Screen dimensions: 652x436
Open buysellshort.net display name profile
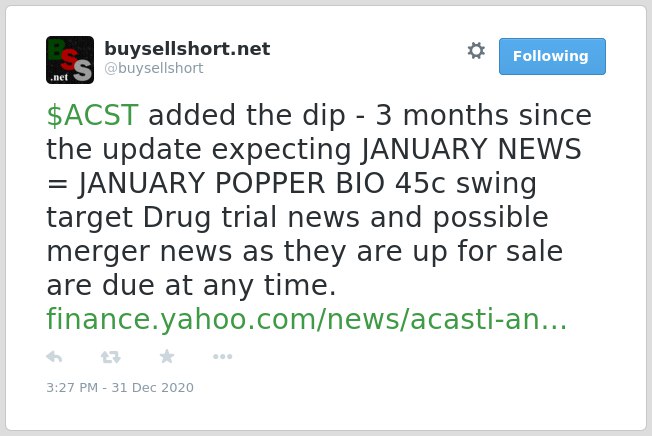pyautogui.click(x=187, y=49)
